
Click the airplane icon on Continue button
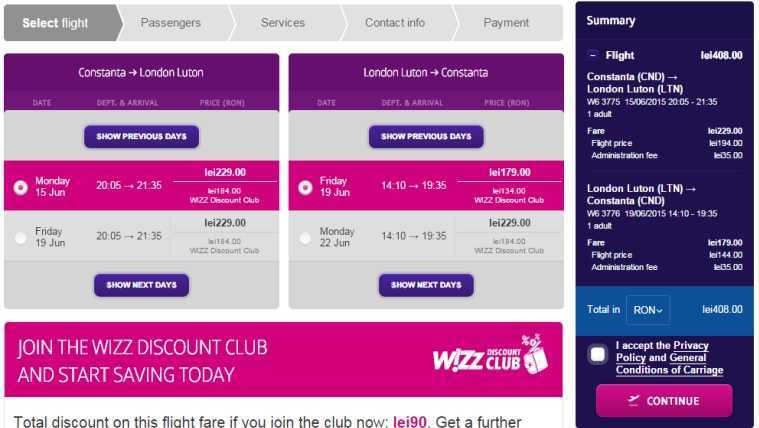(634, 400)
